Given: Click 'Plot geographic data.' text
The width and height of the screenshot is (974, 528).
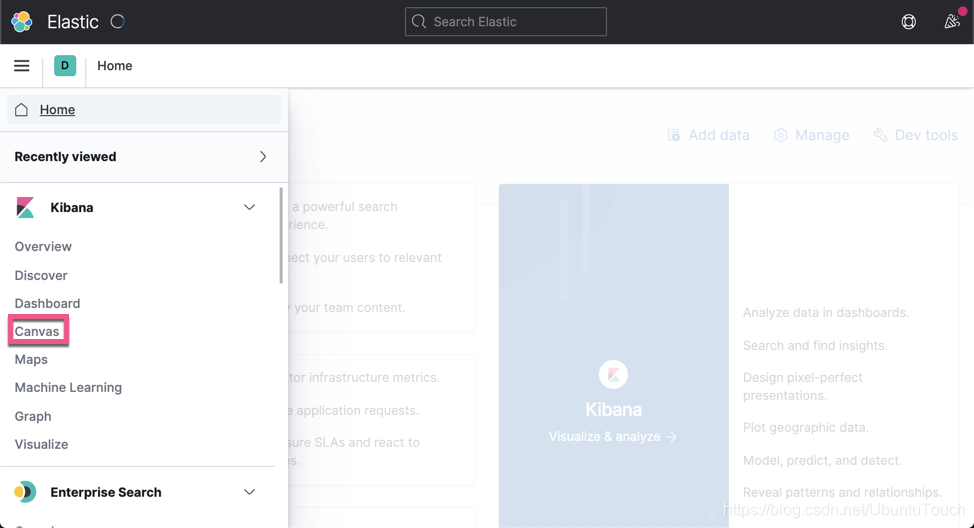Looking at the screenshot, I should coord(806,427).
